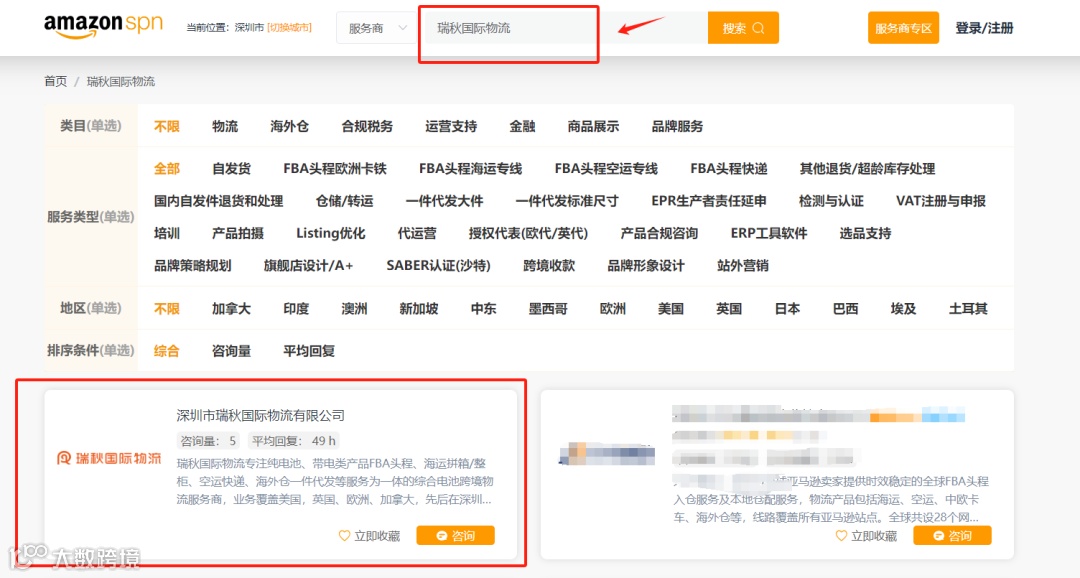This screenshot has height=578, width=1080.
Task: Choose the FBA头程快递 service type
Action: pos(729,168)
